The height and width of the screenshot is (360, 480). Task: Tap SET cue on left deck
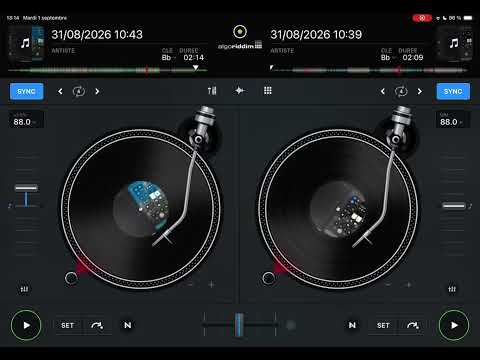[x=67, y=325]
